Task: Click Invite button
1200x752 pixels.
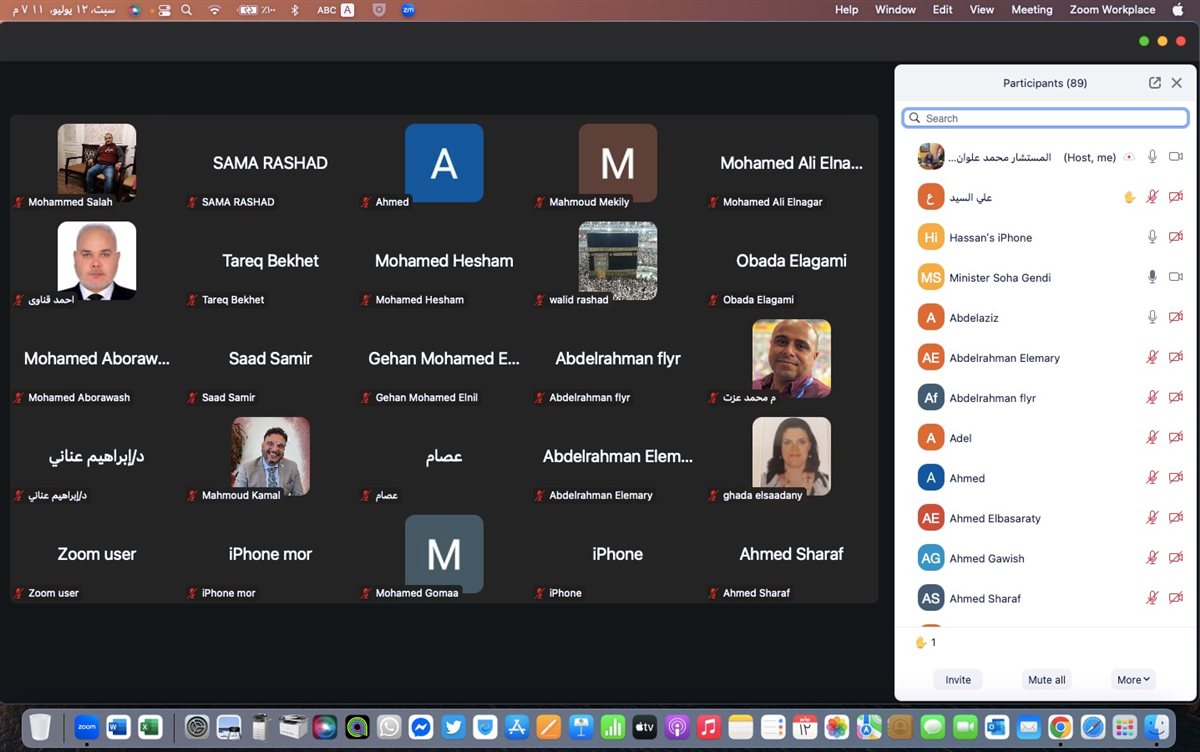Action: [x=958, y=680]
